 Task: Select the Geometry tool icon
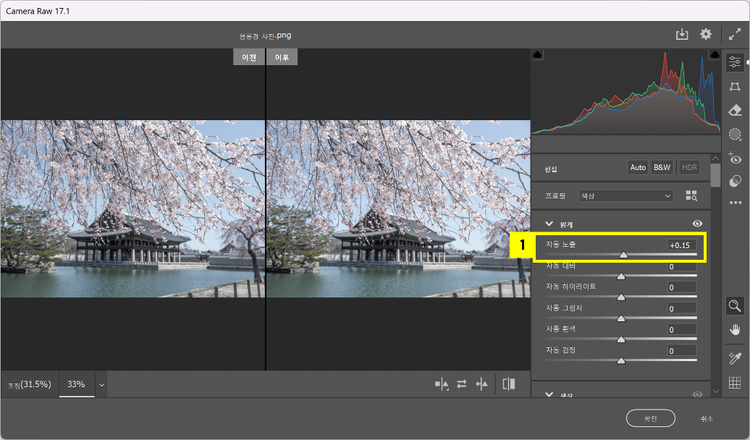[x=735, y=87]
